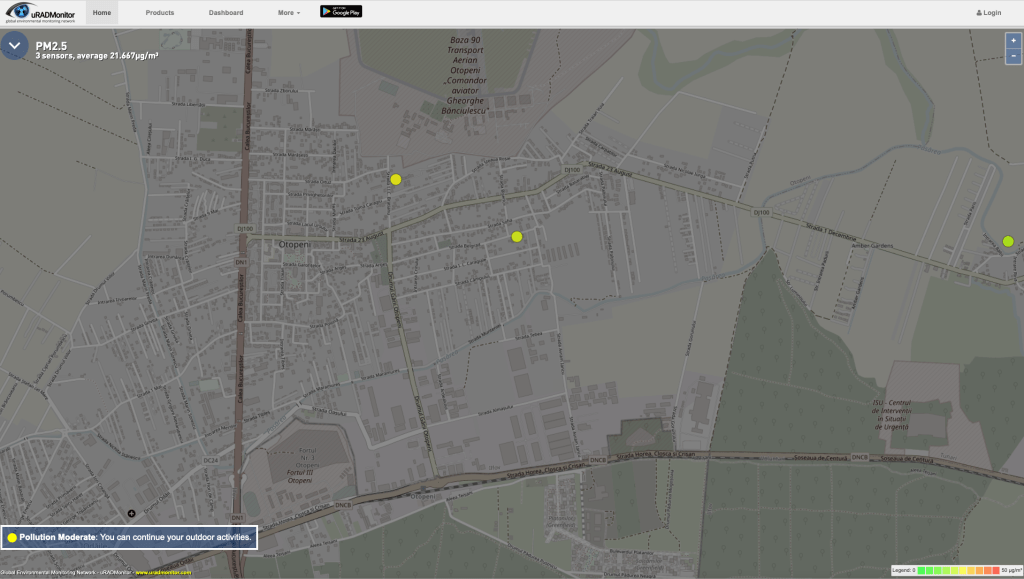Select the sensor marker at the map's east edge
The image size is (1024, 579).
coord(1008,241)
